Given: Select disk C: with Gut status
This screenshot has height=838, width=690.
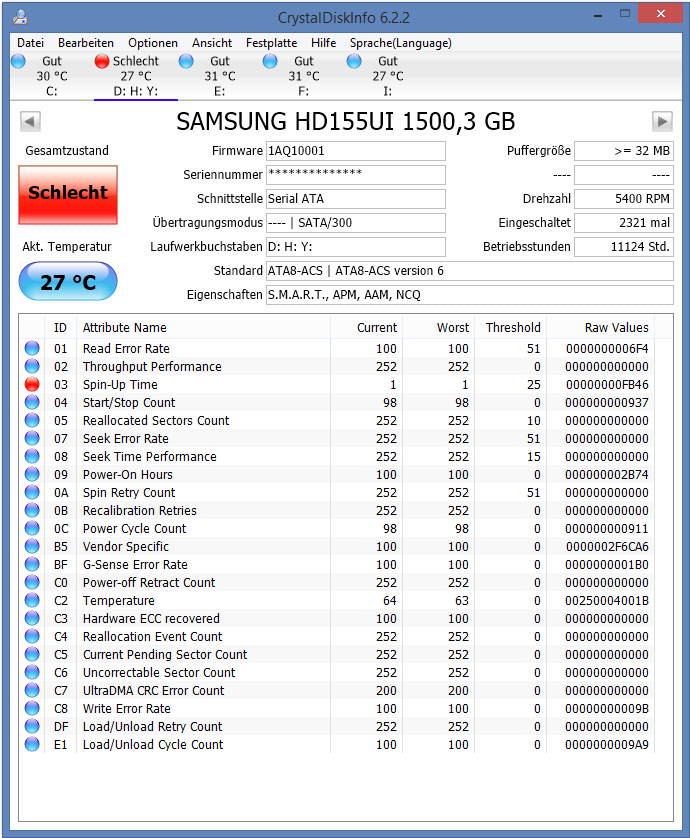Looking at the screenshot, I should coord(51,76).
